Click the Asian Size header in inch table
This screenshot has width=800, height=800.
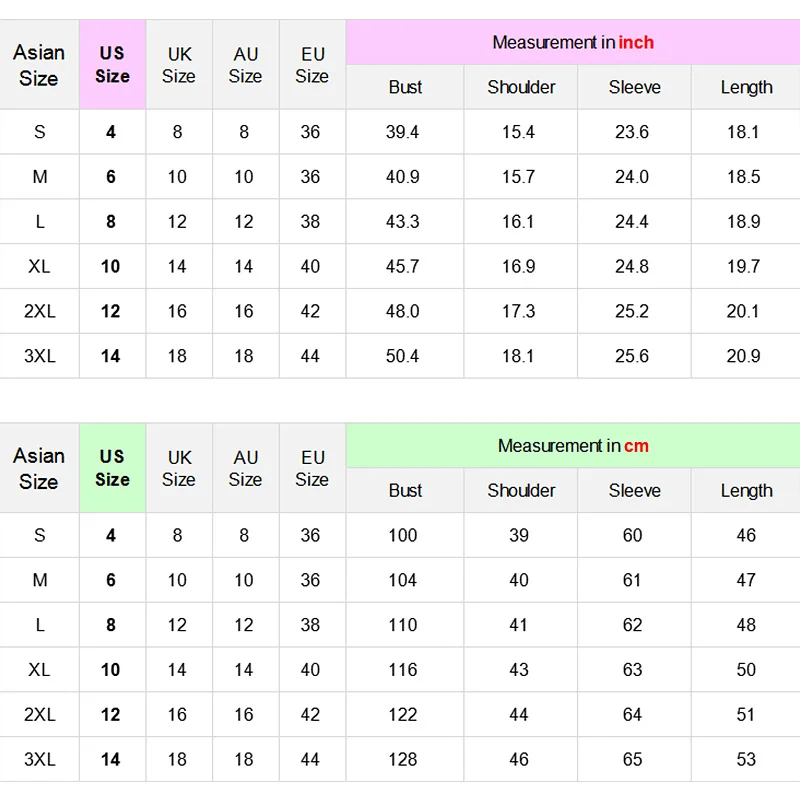(x=39, y=65)
